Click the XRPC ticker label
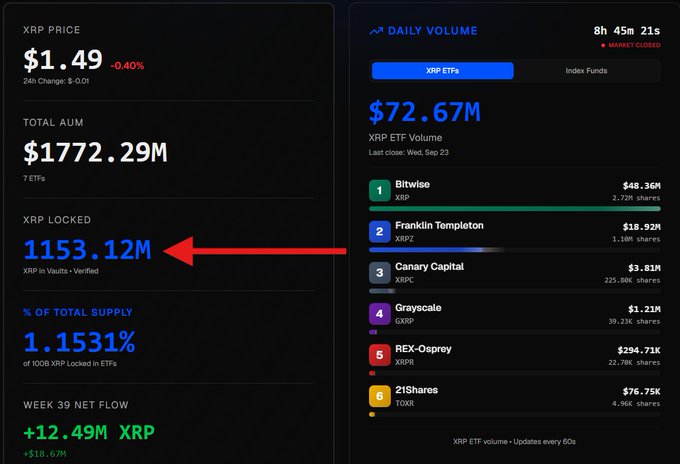680x464 pixels. pyautogui.click(x=404, y=280)
